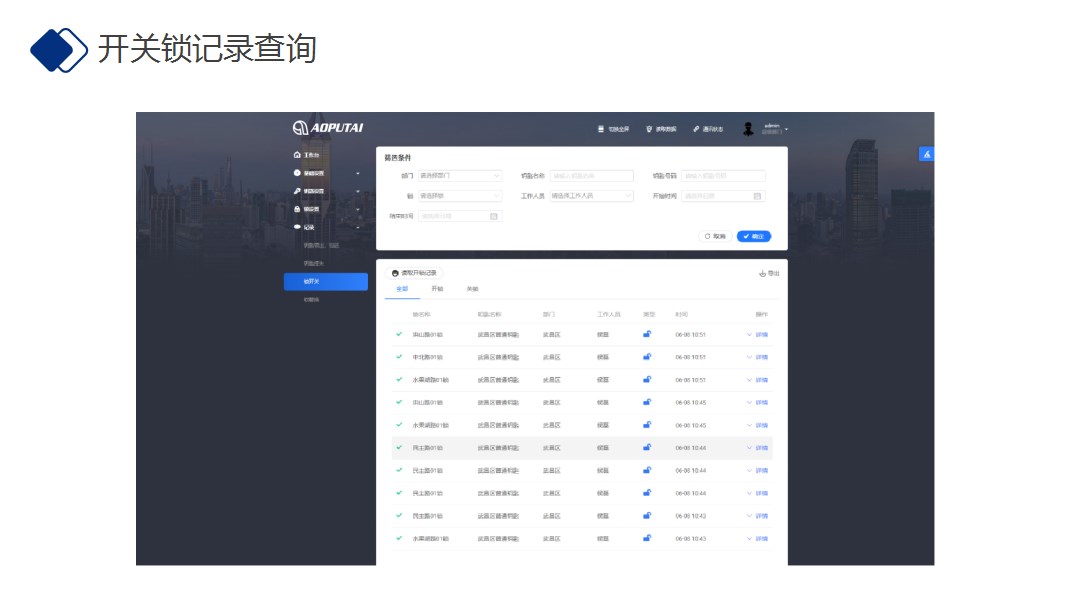
Task: Click the 读取开锁记录 button
Action: (414, 273)
